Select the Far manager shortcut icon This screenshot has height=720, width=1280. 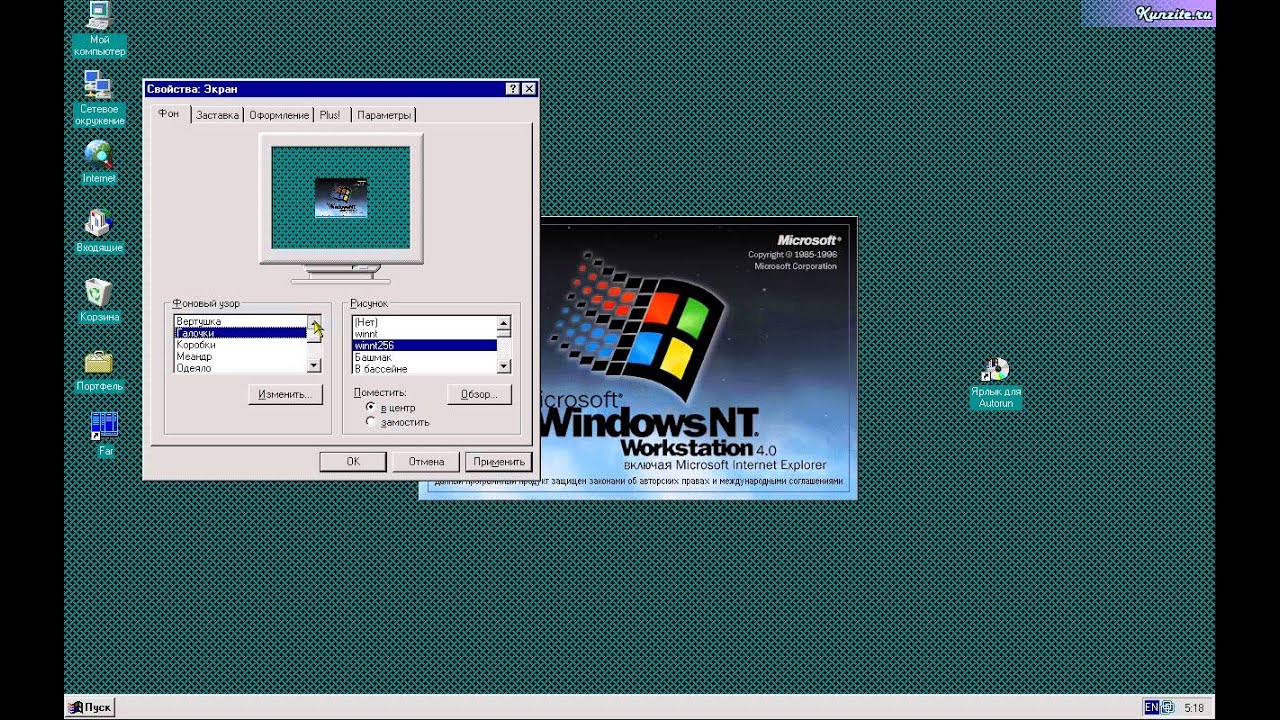coord(105,434)
